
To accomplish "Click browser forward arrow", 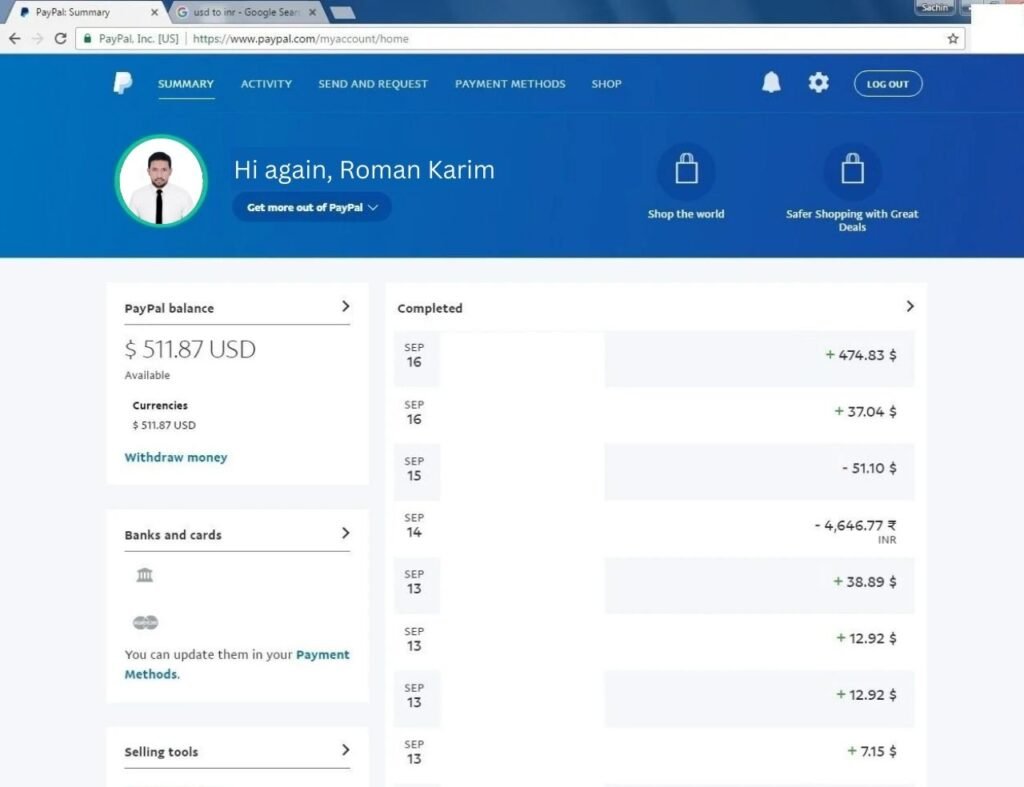I will coord(37,39).
